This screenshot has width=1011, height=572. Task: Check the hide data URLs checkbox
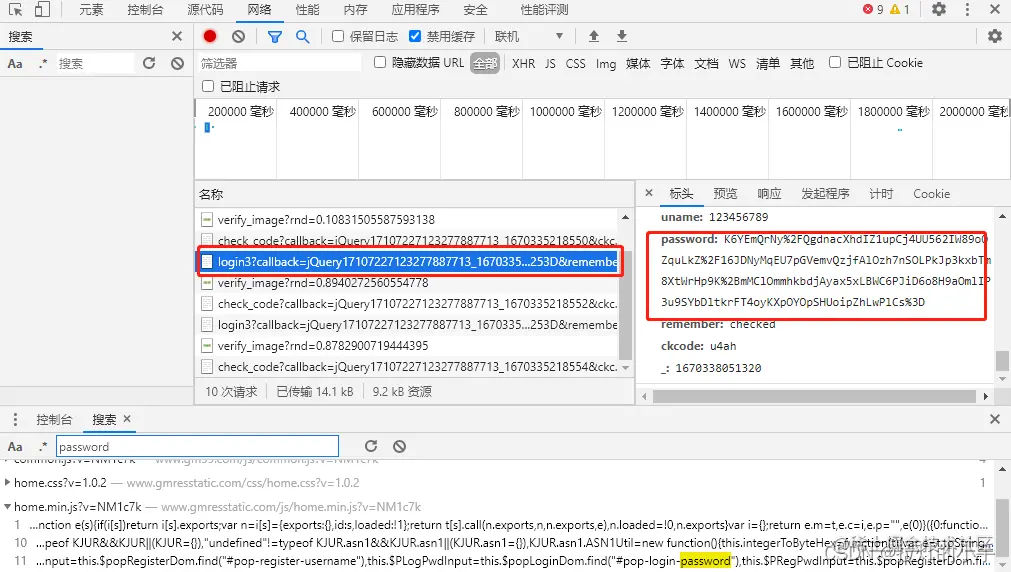pyautogui.click(x=380, y=62)
